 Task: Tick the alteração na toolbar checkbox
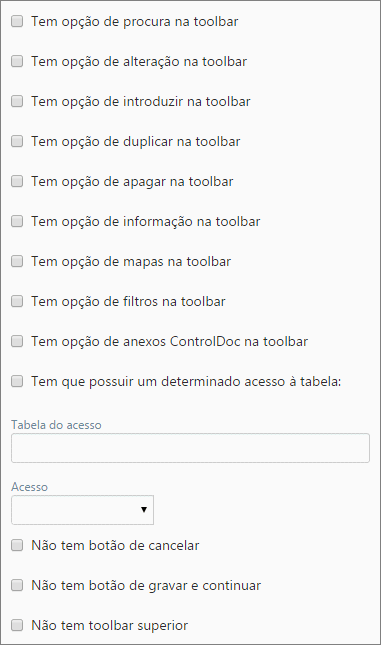(x=17, y=61)
